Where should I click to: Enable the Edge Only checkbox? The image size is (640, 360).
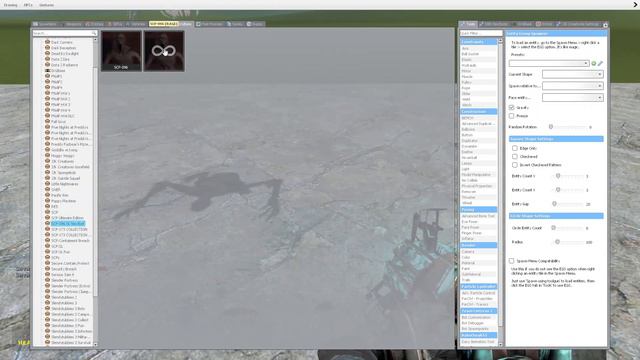515,148
